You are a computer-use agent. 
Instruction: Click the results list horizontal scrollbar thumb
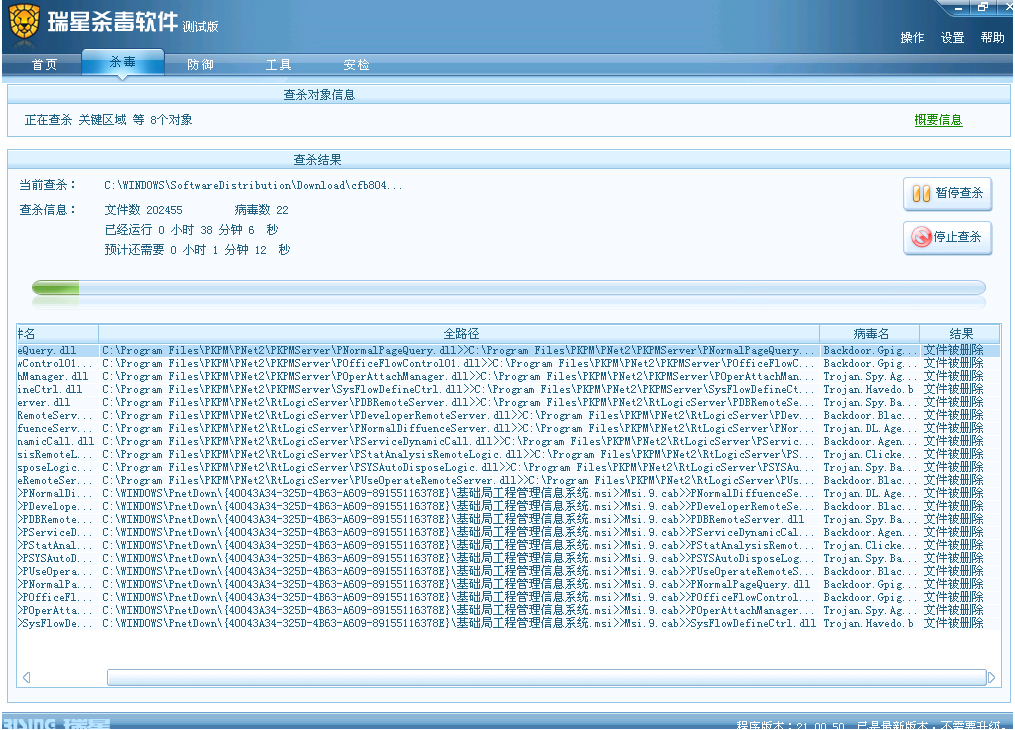(546, 678)
